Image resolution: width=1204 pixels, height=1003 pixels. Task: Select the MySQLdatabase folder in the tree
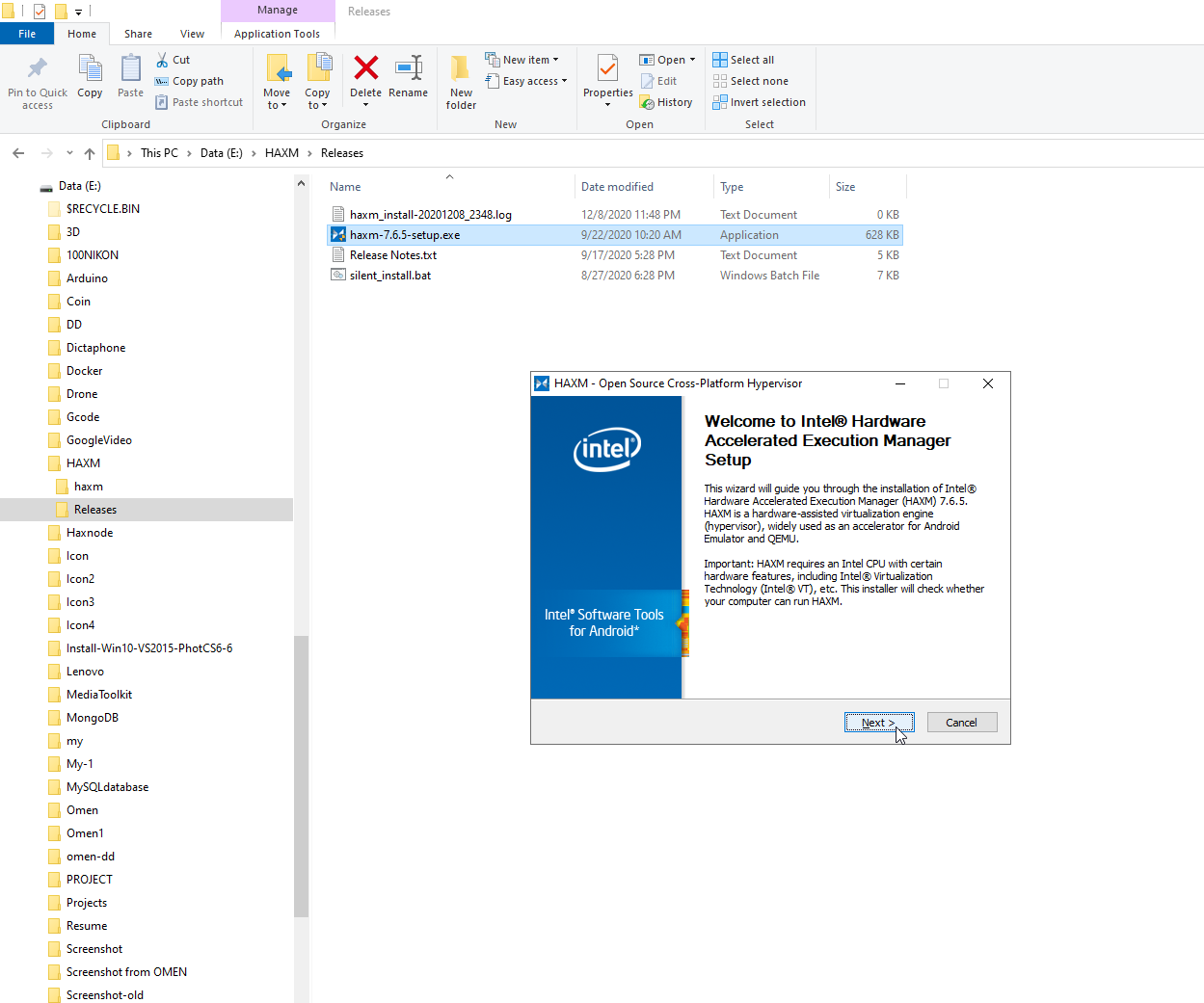[x=107, y=787]
